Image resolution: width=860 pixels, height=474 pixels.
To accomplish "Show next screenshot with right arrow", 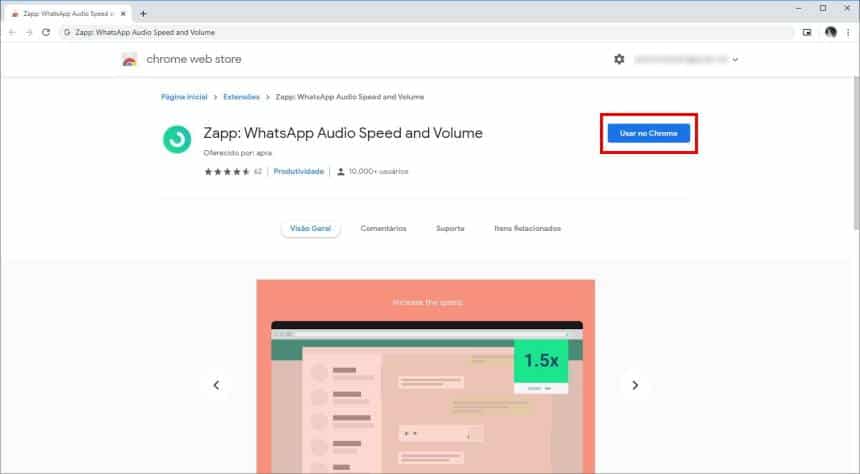I will (x=635, y=385).
